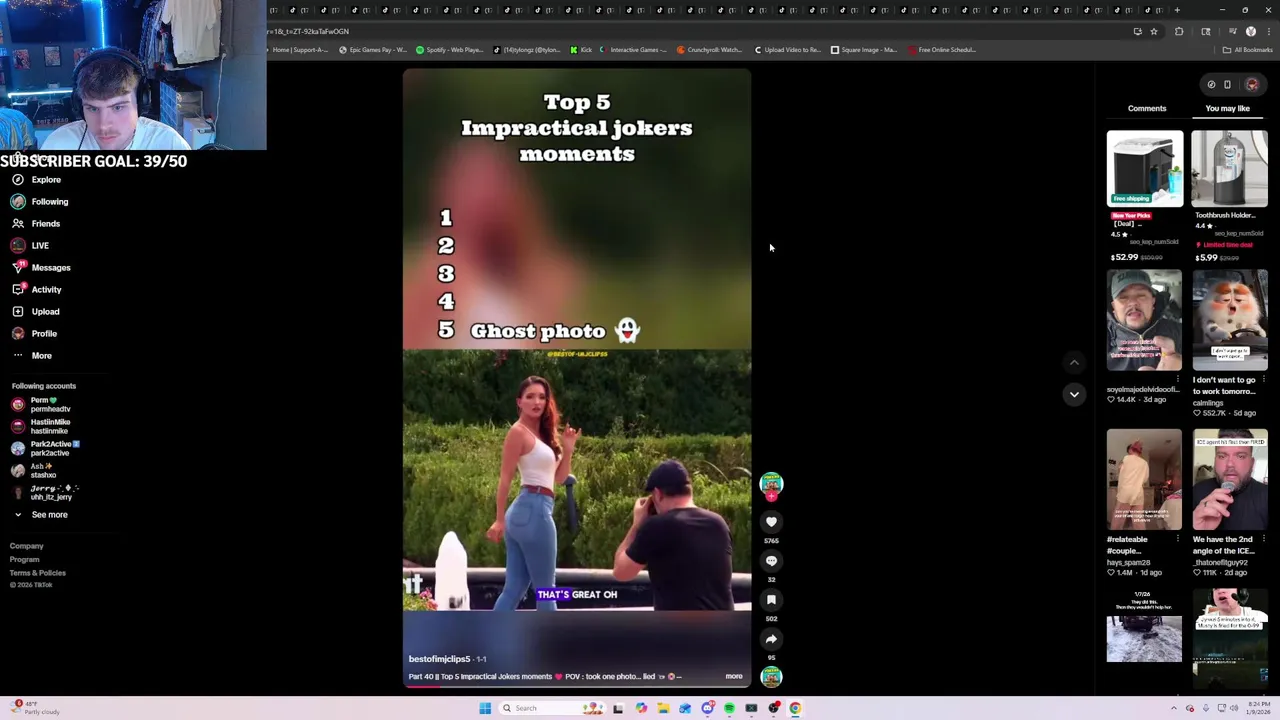Bookmark this page with Chrome star icon
The width and height of the screenshot is (1280, 720).
pyautogui.click(x=1153, y=32)
